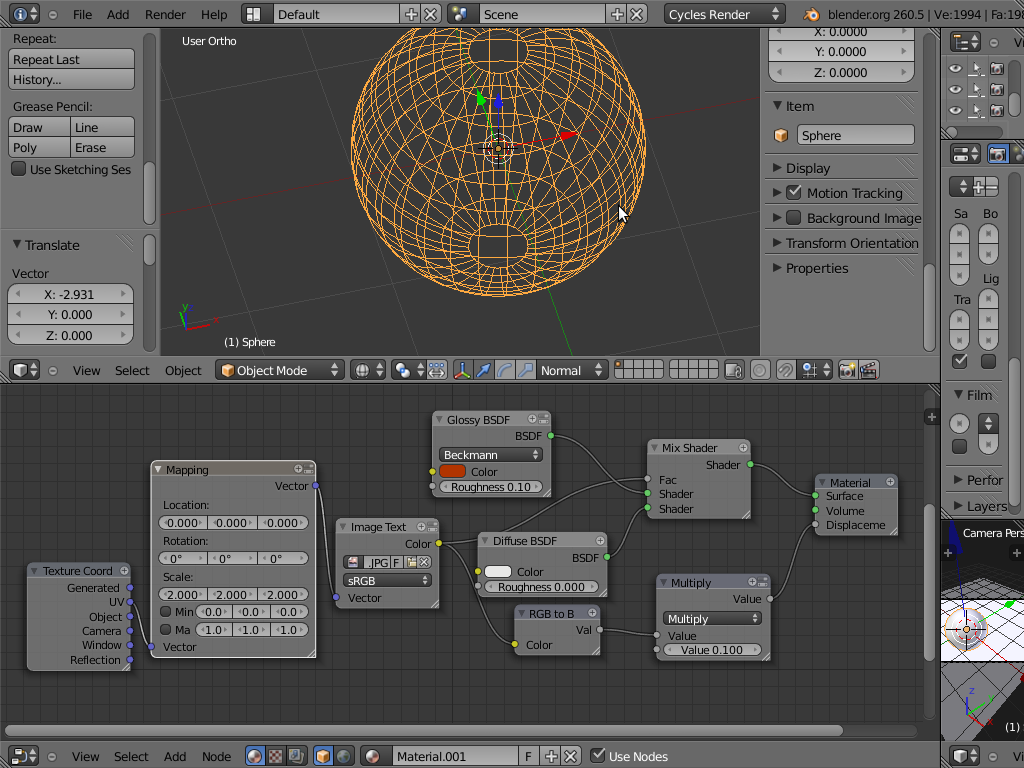Open the Node menu in node editor

click(216, 756)
